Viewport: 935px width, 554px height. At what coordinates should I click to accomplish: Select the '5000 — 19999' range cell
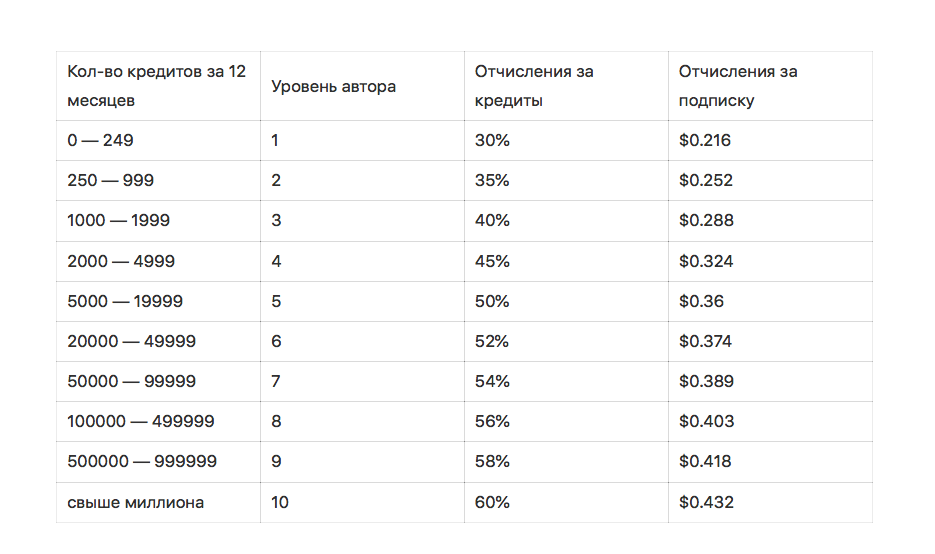pos(158,301)
